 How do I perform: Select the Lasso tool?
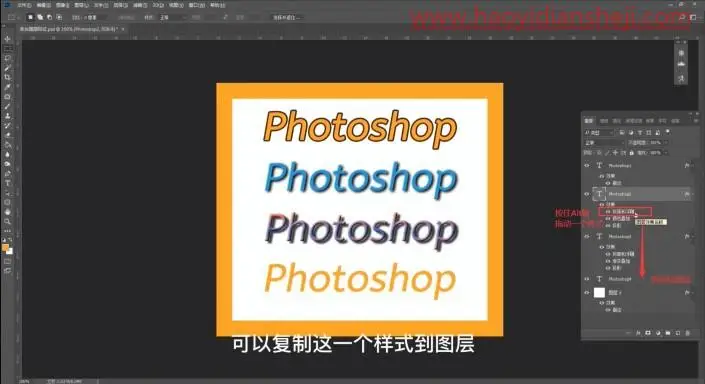click(8, 58)
